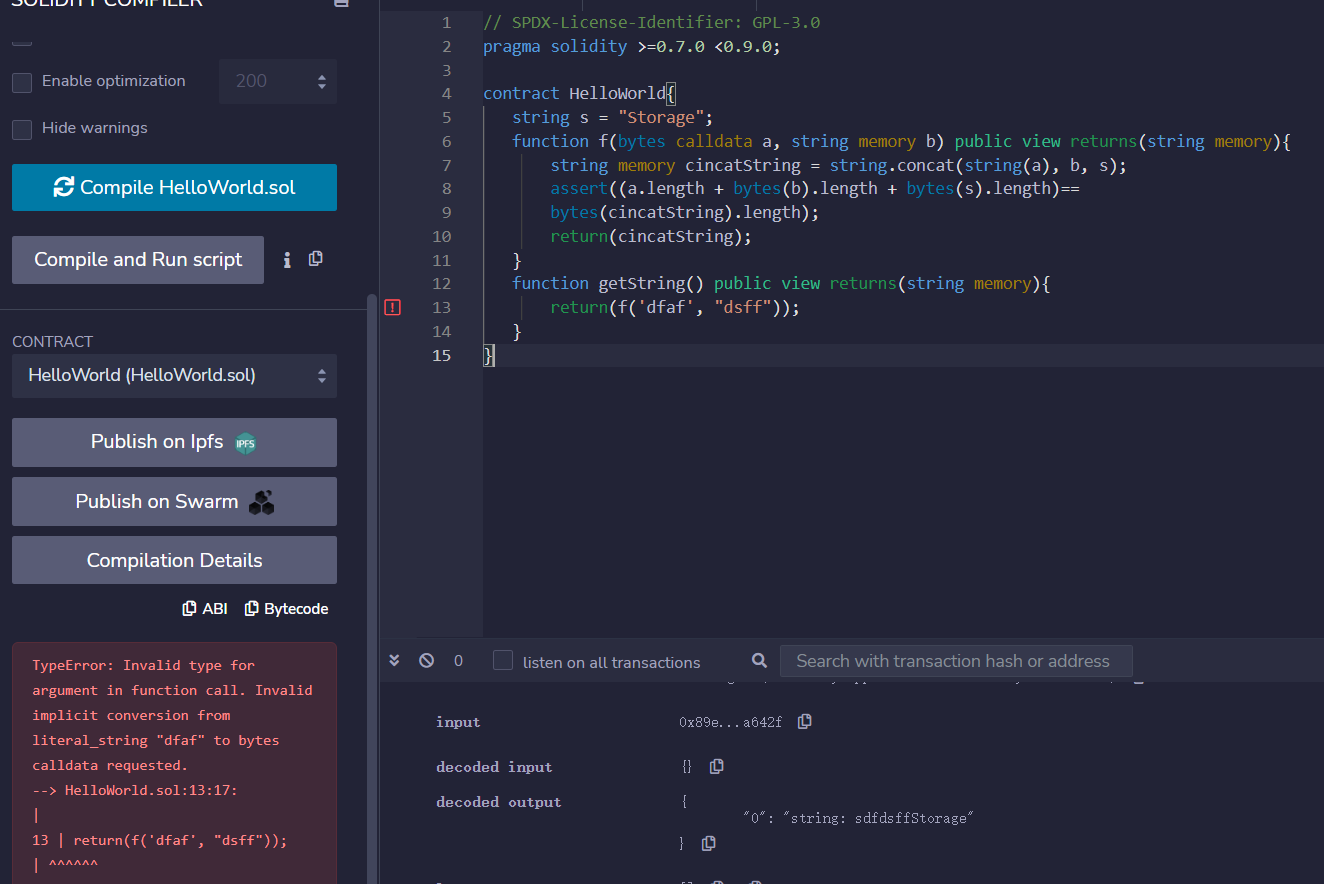Click Publish on Ipfs
Image resolution: width=1324 pixels, height=884 pixels.
pyautogui.click(x=174, y=442)
